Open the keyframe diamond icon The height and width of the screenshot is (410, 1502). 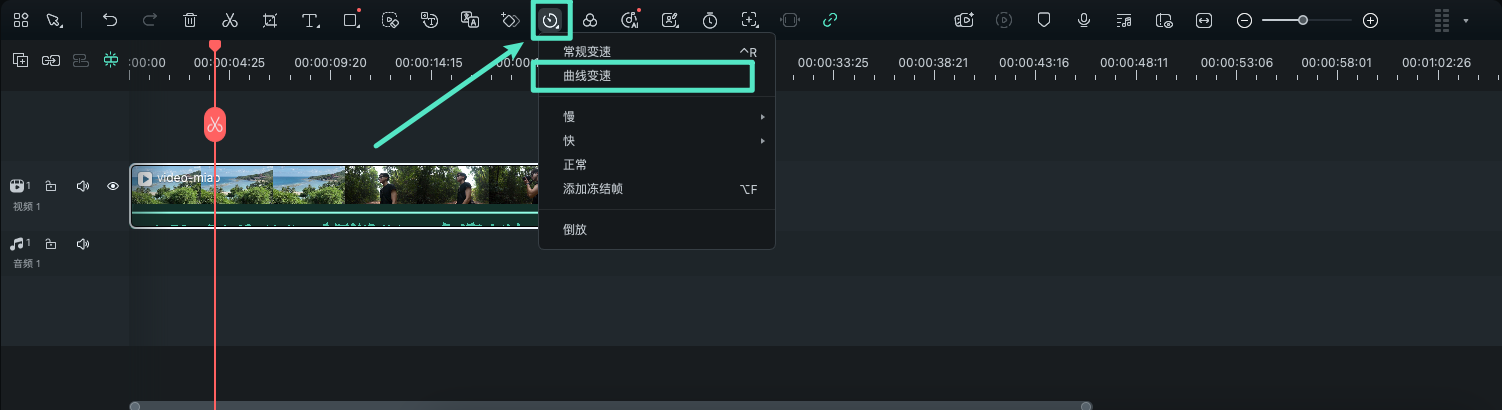(510, 20)
